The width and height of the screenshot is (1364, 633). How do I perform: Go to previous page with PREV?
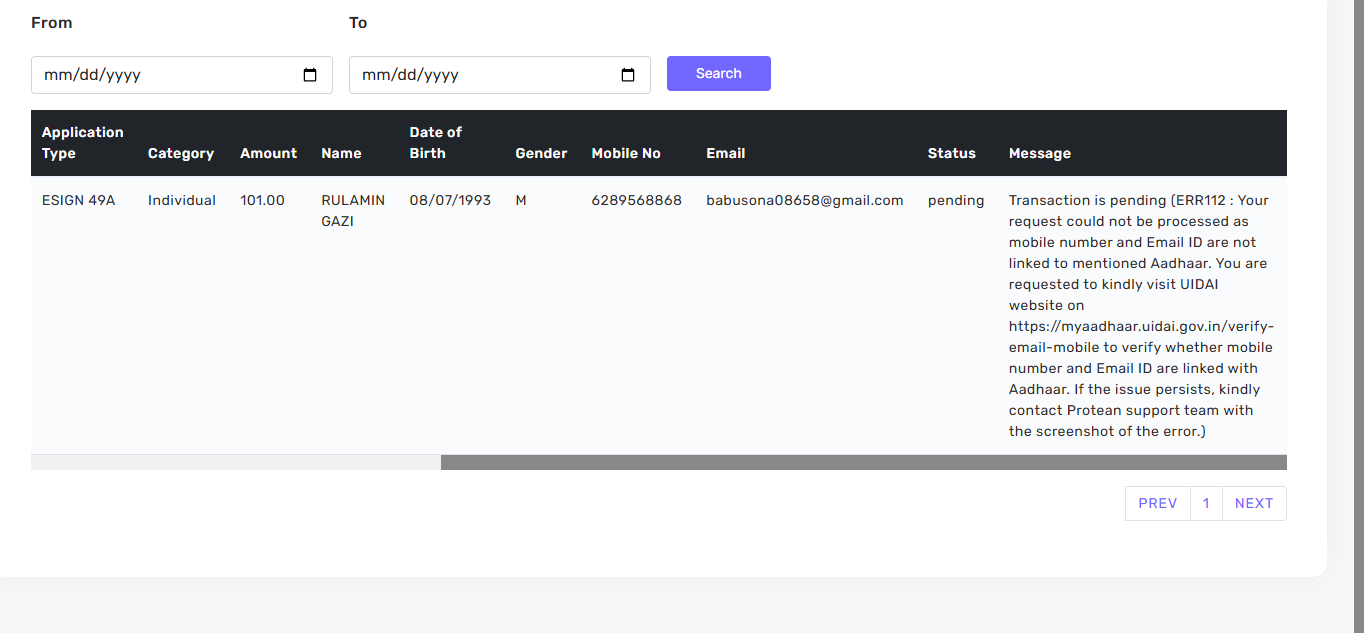[x=1157, y=504]
